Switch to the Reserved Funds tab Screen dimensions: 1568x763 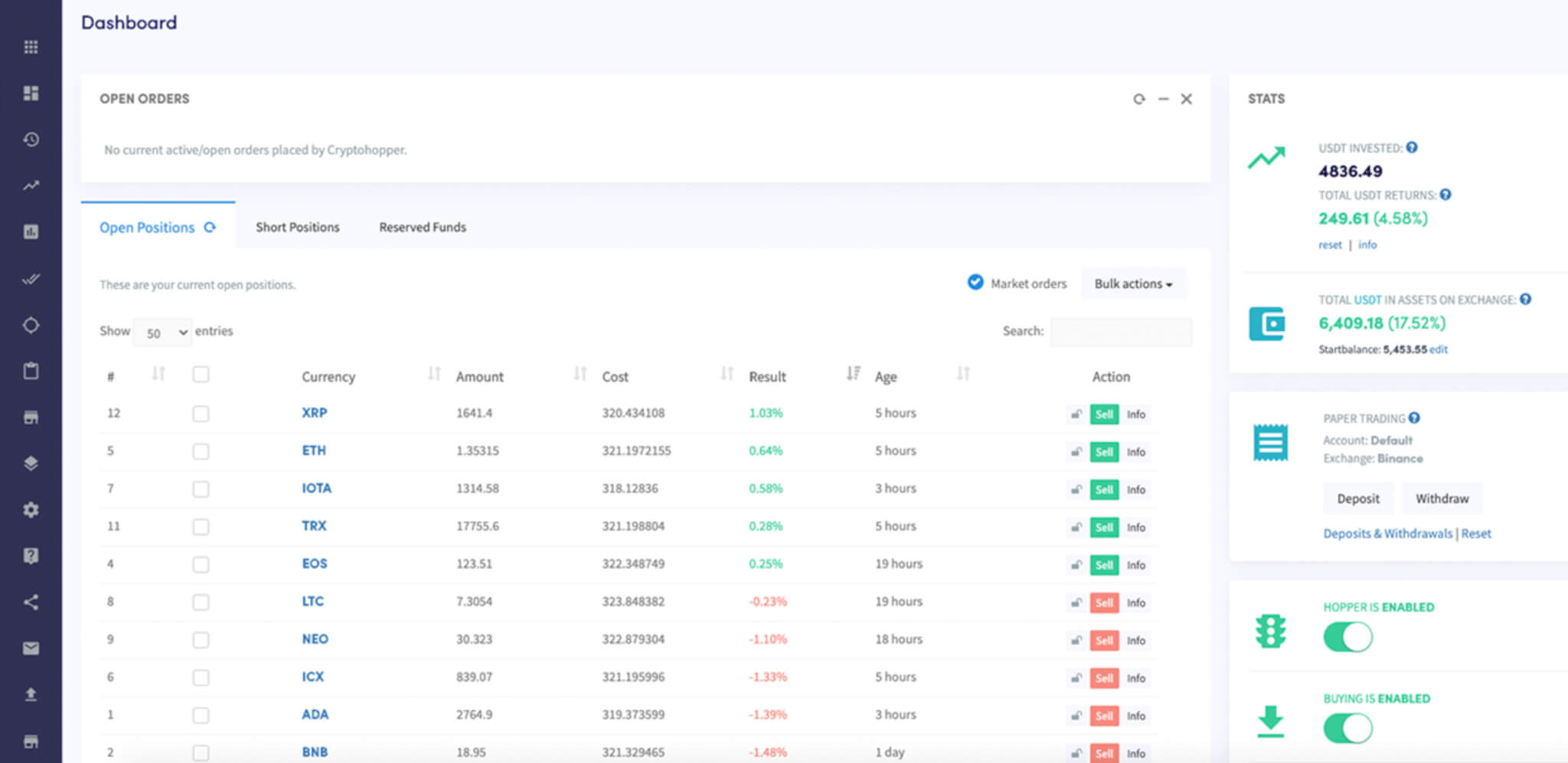423,228
